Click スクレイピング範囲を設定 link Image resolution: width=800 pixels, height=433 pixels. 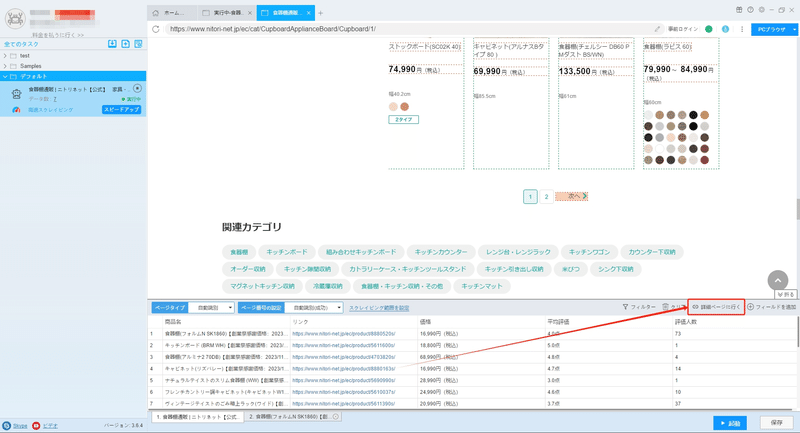[x=379, y=308]
